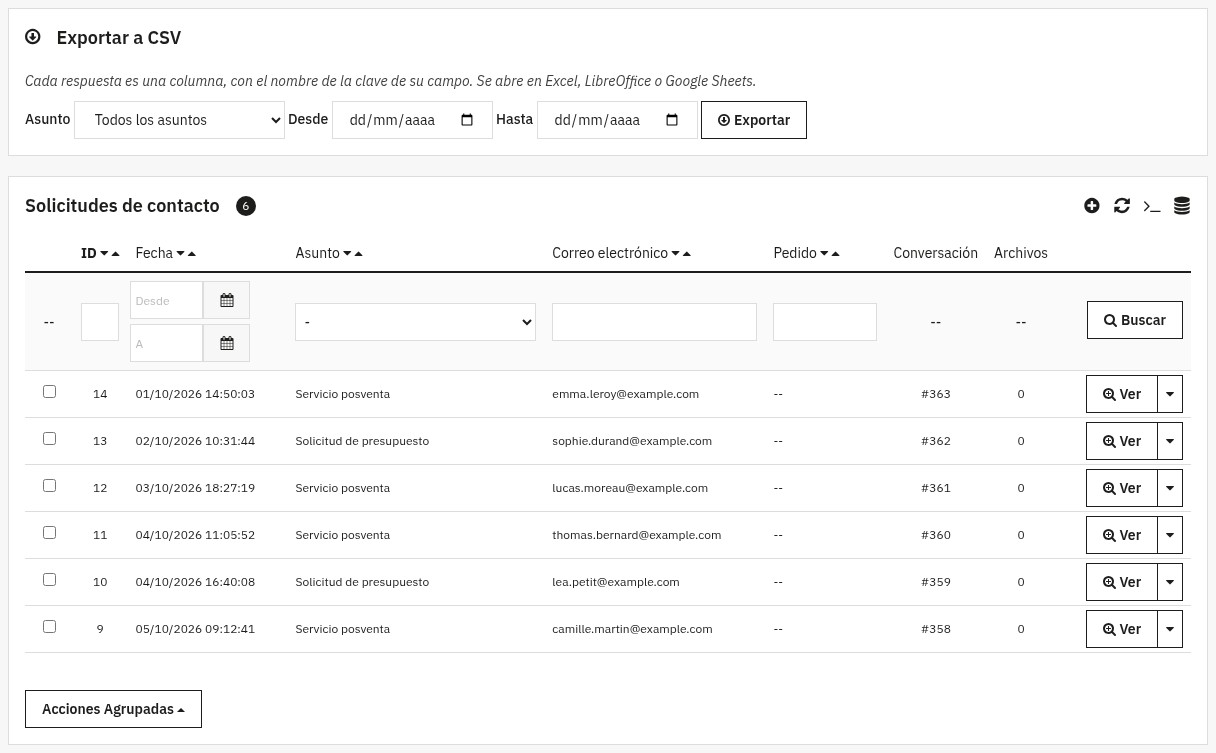Viewport: 1216px width, 753px height.
Task: Open calendar for Desde filter date
Action: pyautogui.click(x=227, y=300)
